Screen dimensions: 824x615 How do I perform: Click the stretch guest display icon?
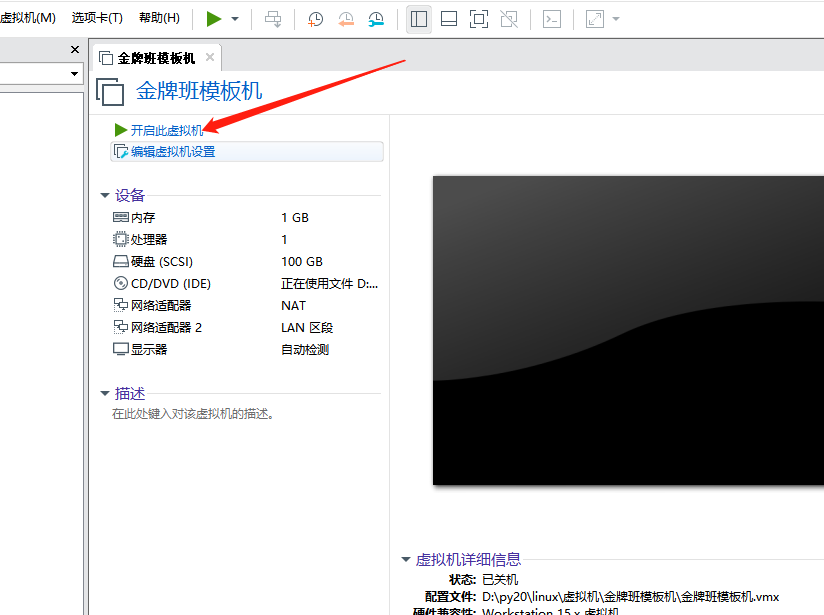point(595,19)
